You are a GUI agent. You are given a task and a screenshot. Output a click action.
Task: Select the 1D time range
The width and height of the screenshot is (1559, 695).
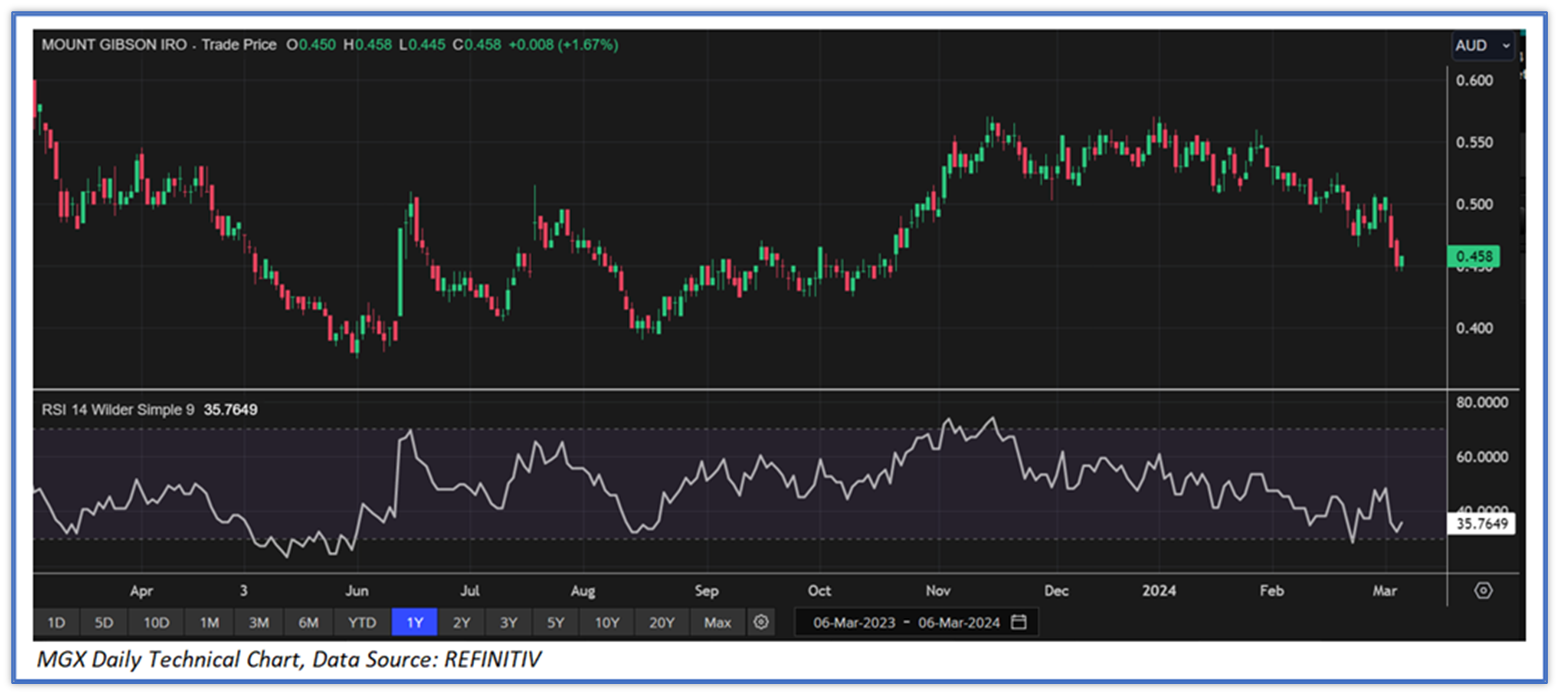56,623
